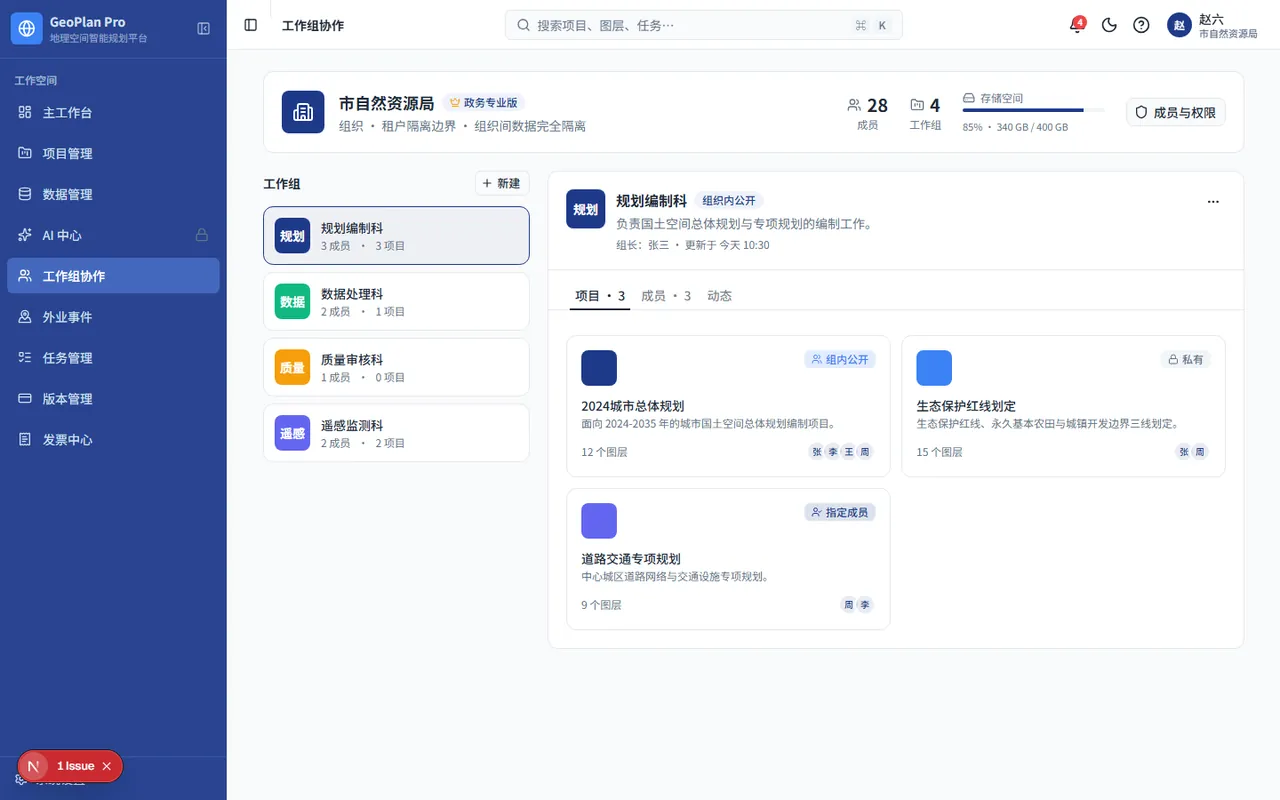The image size is (1280, 800).
Task: Select the 质量审核科 workgroup
Action: [x=396, y=367]
